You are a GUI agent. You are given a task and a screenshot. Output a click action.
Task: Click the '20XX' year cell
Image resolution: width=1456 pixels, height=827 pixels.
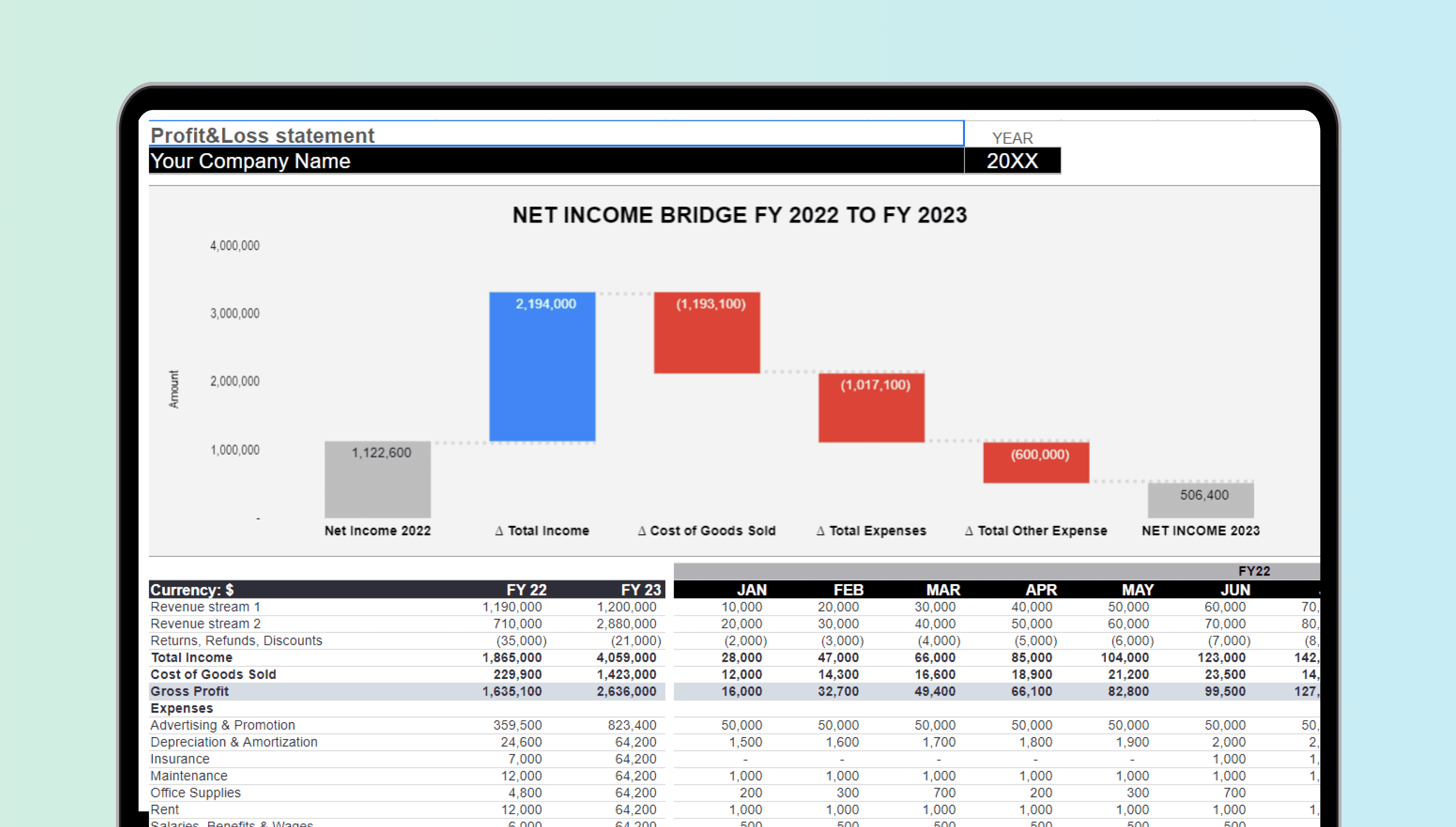[1012, 161]
